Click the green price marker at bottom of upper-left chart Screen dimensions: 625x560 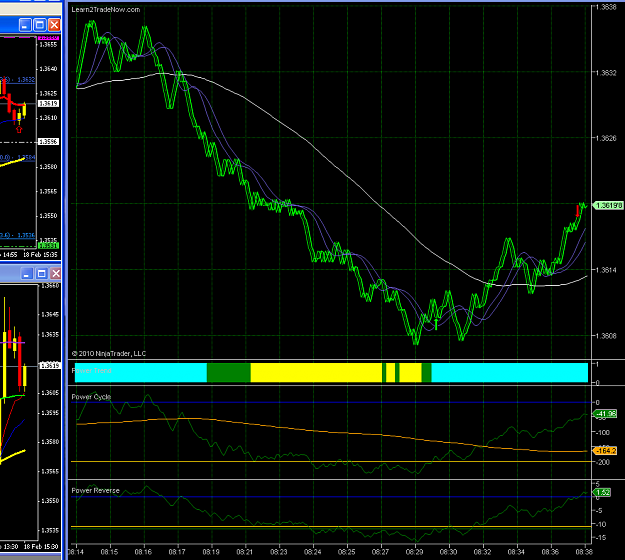(x=49, y=246)
